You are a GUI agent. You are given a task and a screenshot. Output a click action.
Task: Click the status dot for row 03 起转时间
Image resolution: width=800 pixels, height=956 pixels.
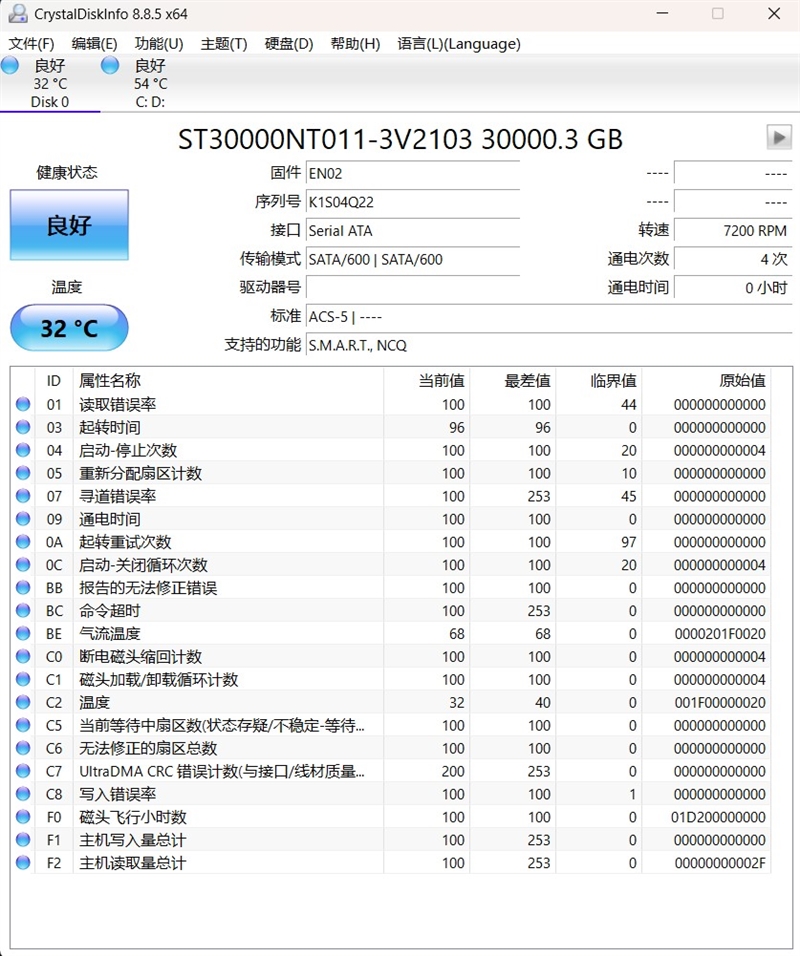click(x=23, y=427)
